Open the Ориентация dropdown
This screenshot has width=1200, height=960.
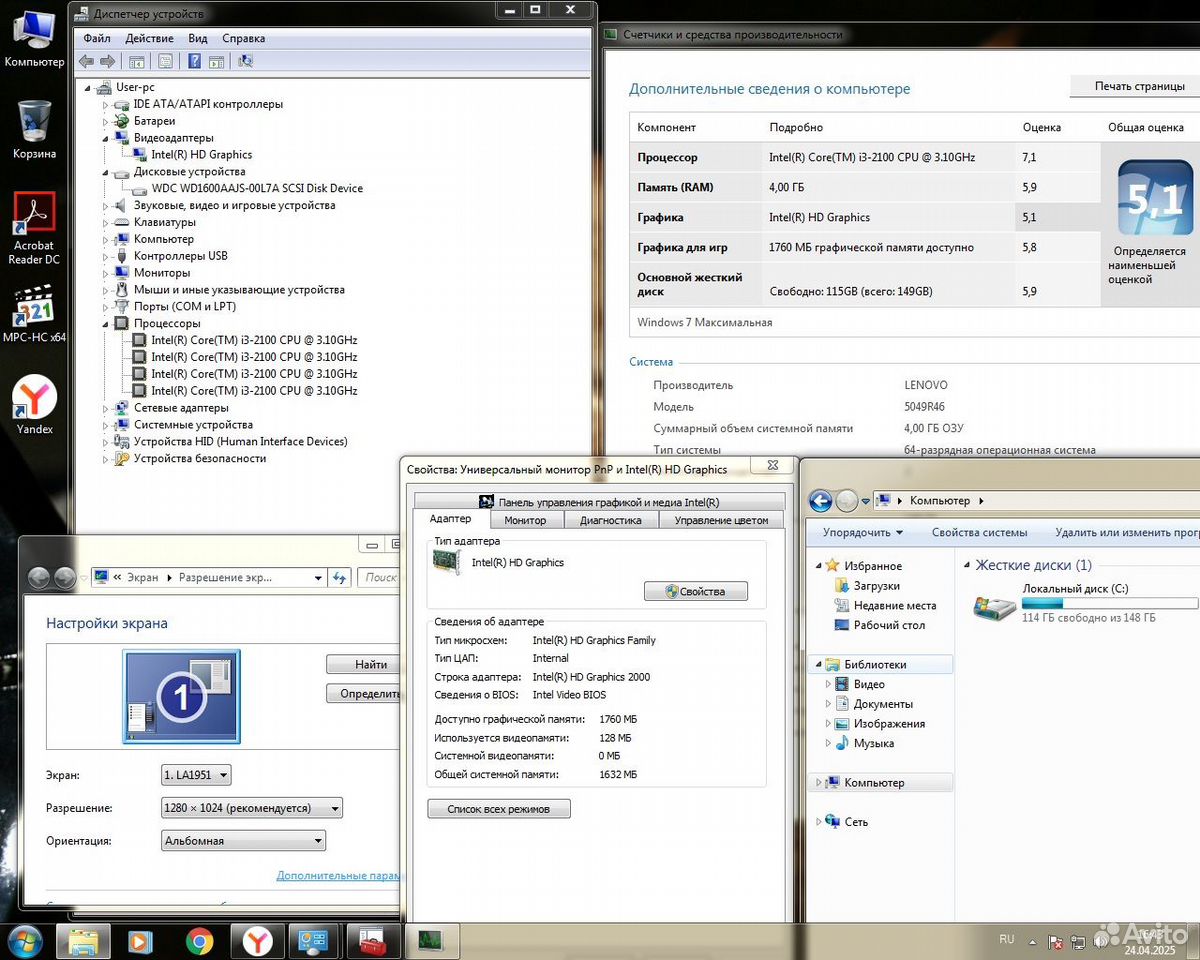[x=243, y=841]
